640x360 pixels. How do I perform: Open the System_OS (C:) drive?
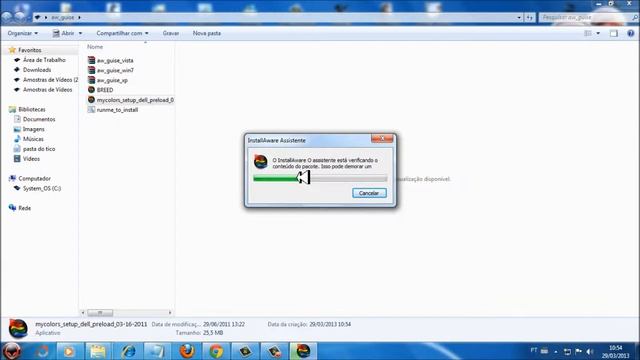(x=42, y=188)
